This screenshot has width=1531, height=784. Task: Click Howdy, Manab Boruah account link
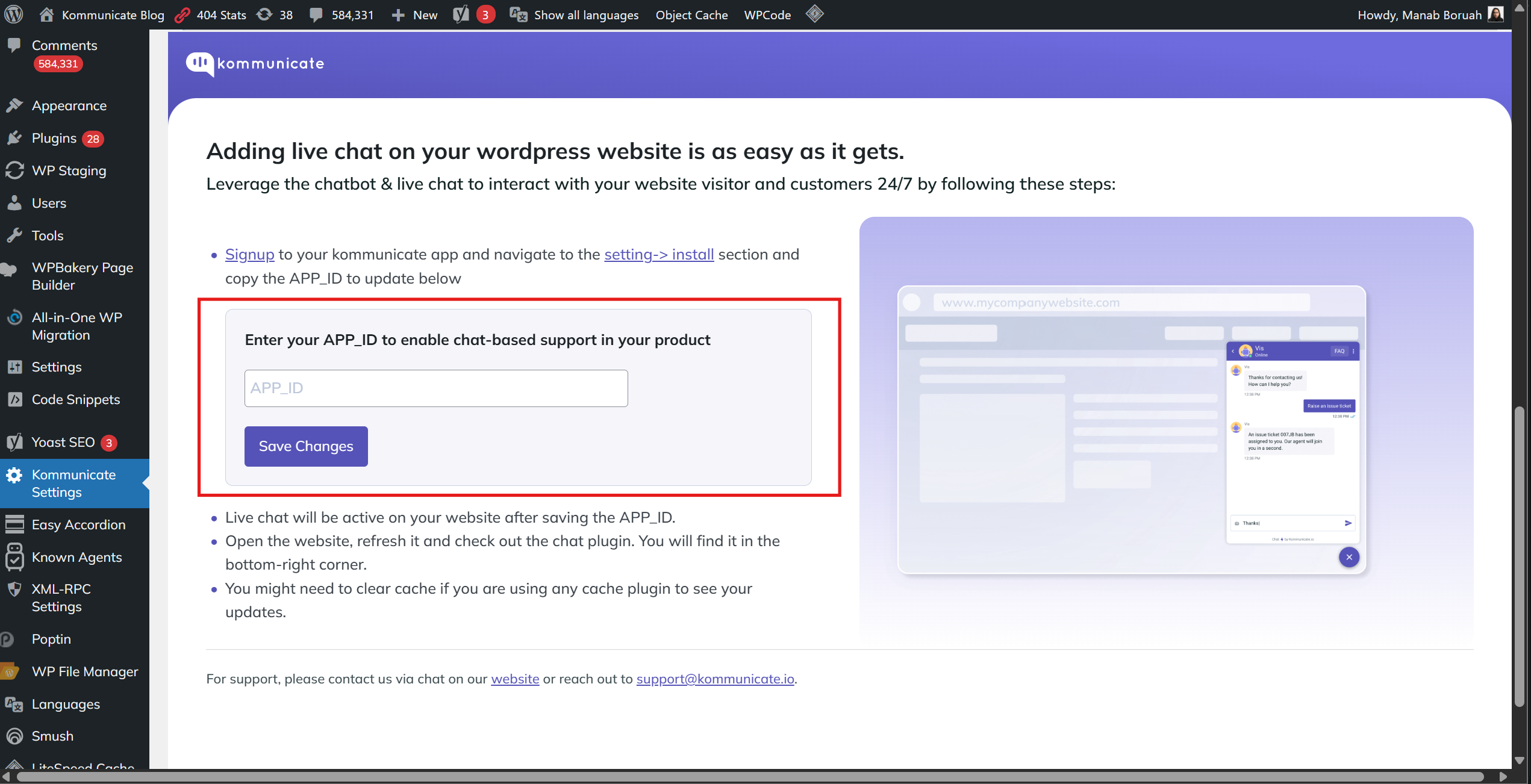click(1430, 15)
